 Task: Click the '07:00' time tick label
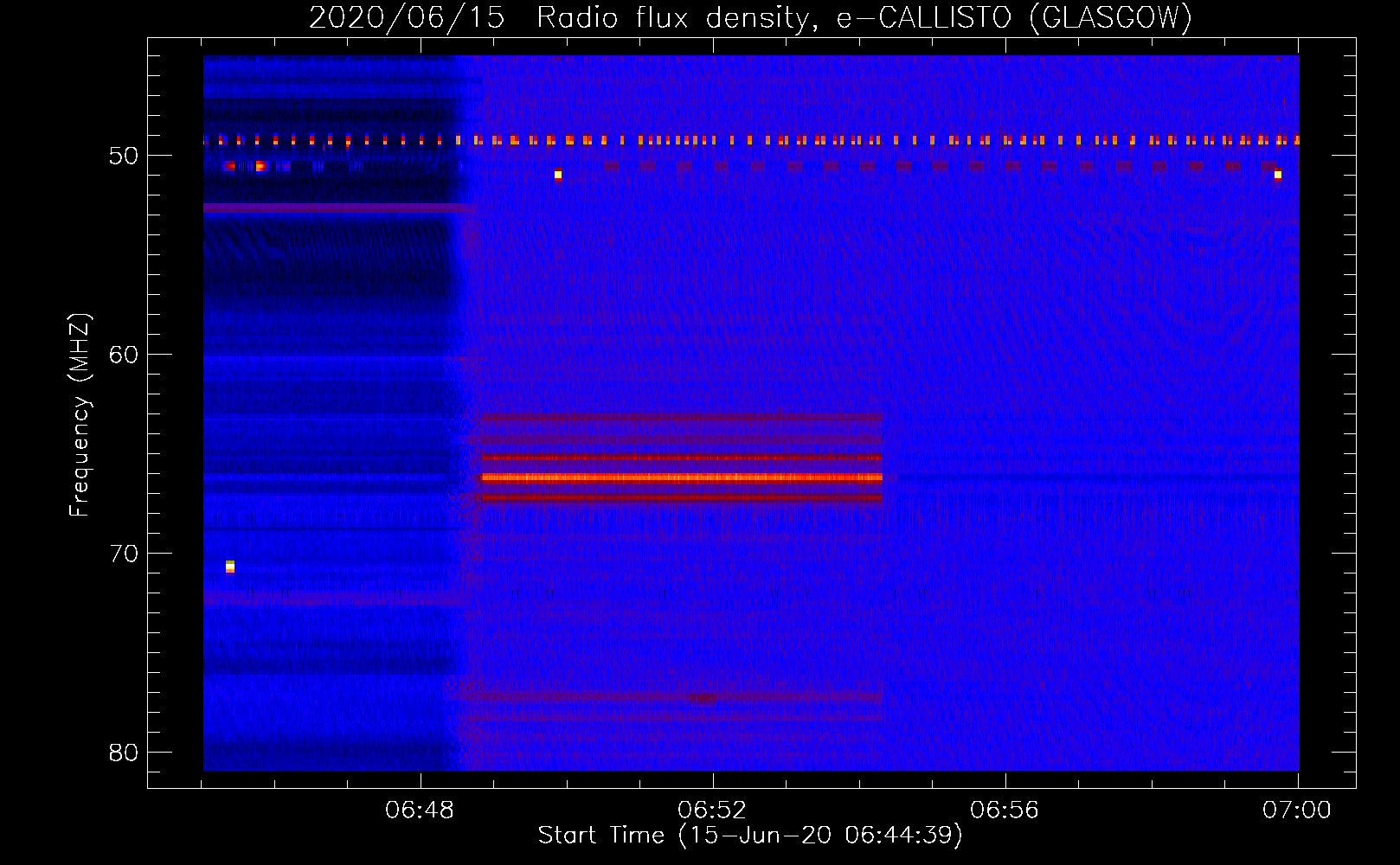(1297, 811)
